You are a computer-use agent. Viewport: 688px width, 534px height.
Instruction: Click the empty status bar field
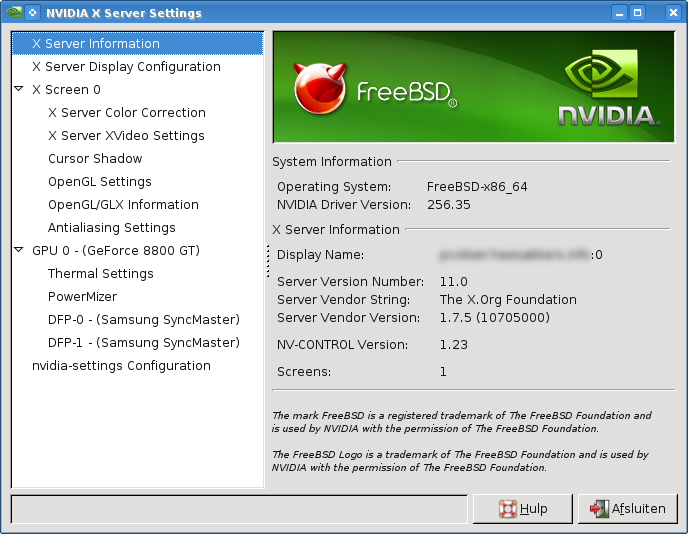pos(239,509)
